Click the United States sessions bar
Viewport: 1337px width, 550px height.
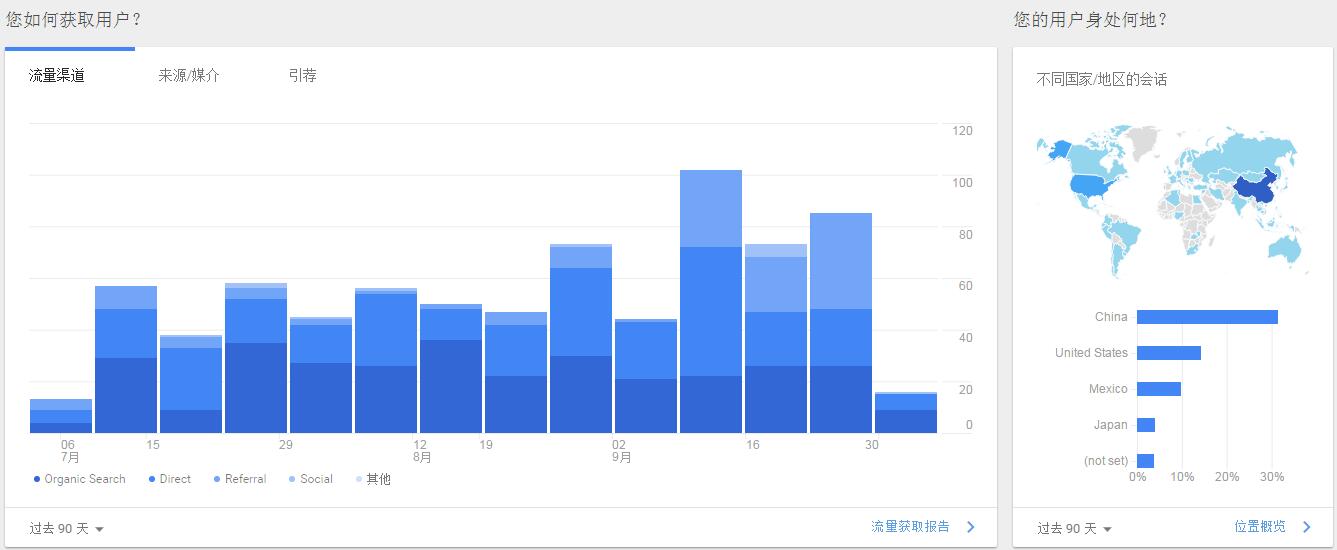point(1168,353)
